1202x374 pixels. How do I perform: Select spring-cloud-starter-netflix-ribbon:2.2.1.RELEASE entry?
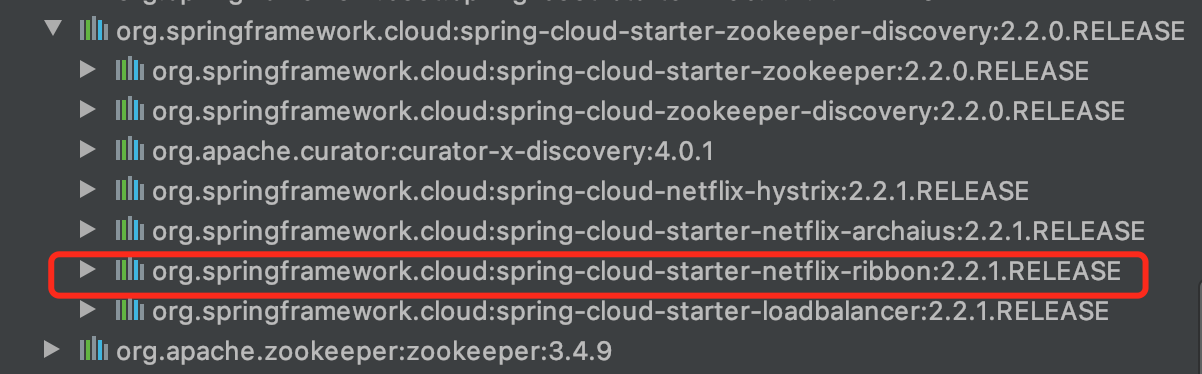click(636, 271)
